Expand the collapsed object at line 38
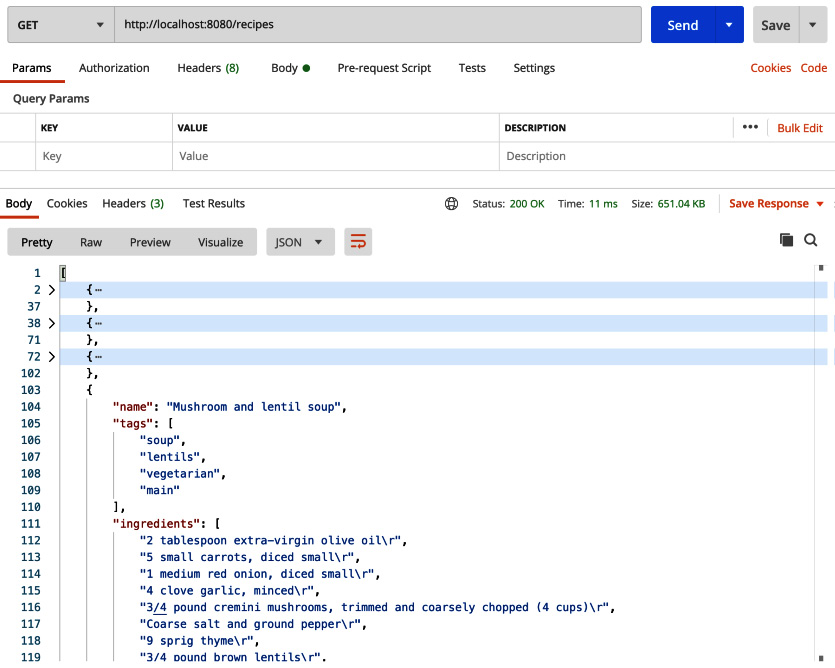 (x=52, y=323)
